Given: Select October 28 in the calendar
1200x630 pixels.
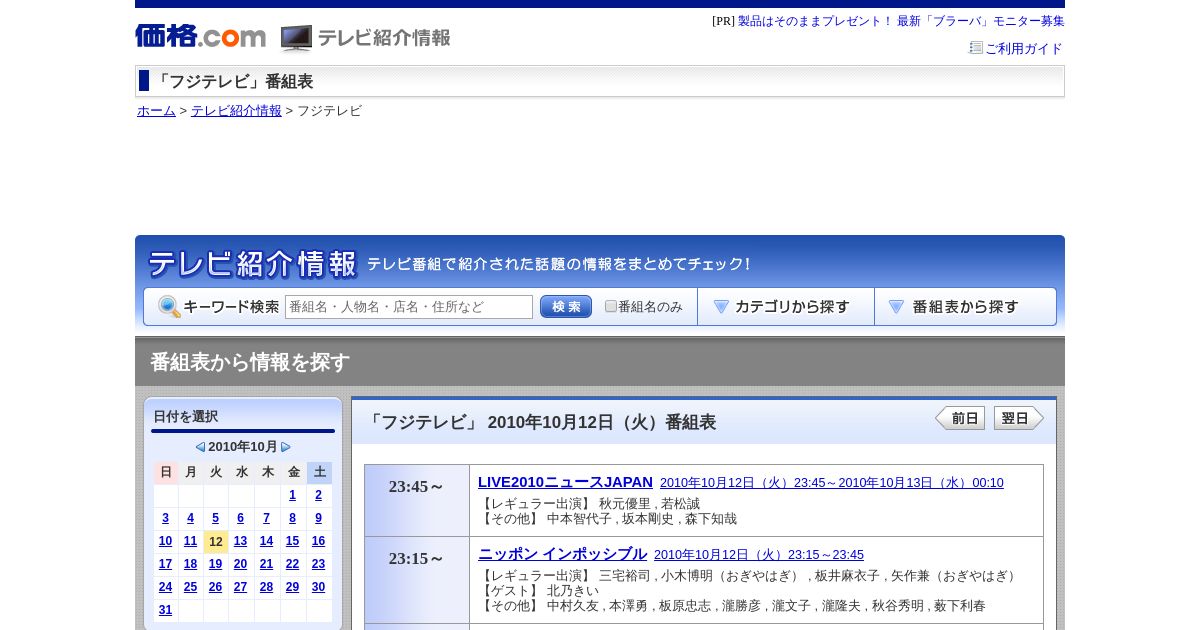Looking at the screenshot, I should click(267, 587).
